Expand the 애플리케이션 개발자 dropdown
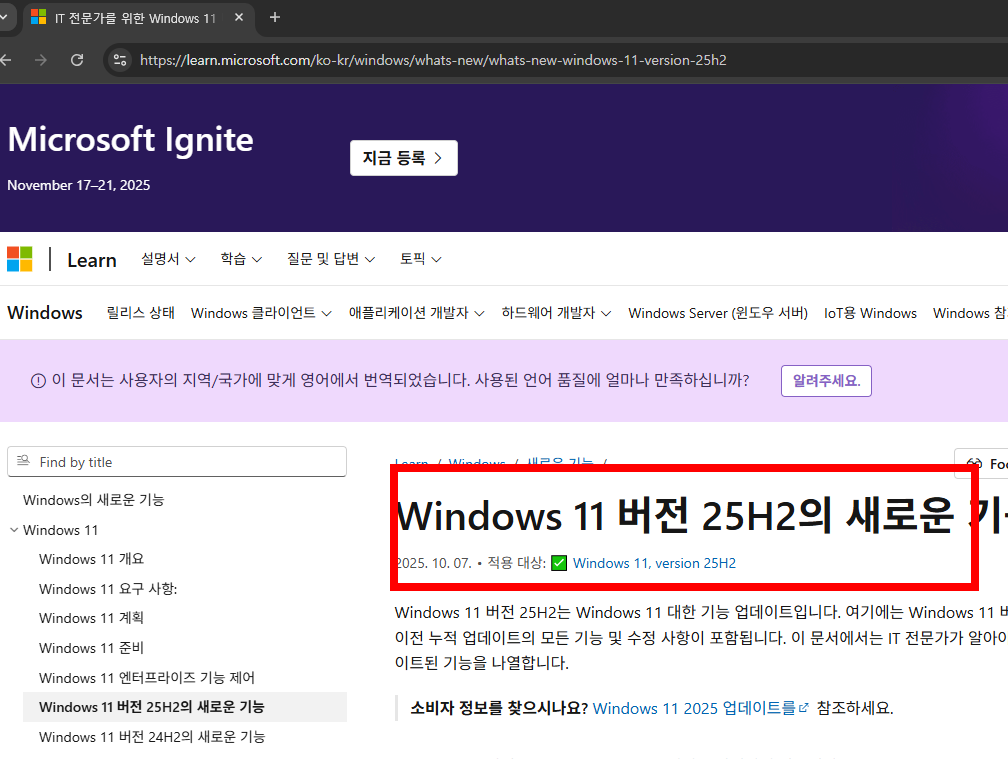The image size is (1008, 759). click(x=417, y=313)
